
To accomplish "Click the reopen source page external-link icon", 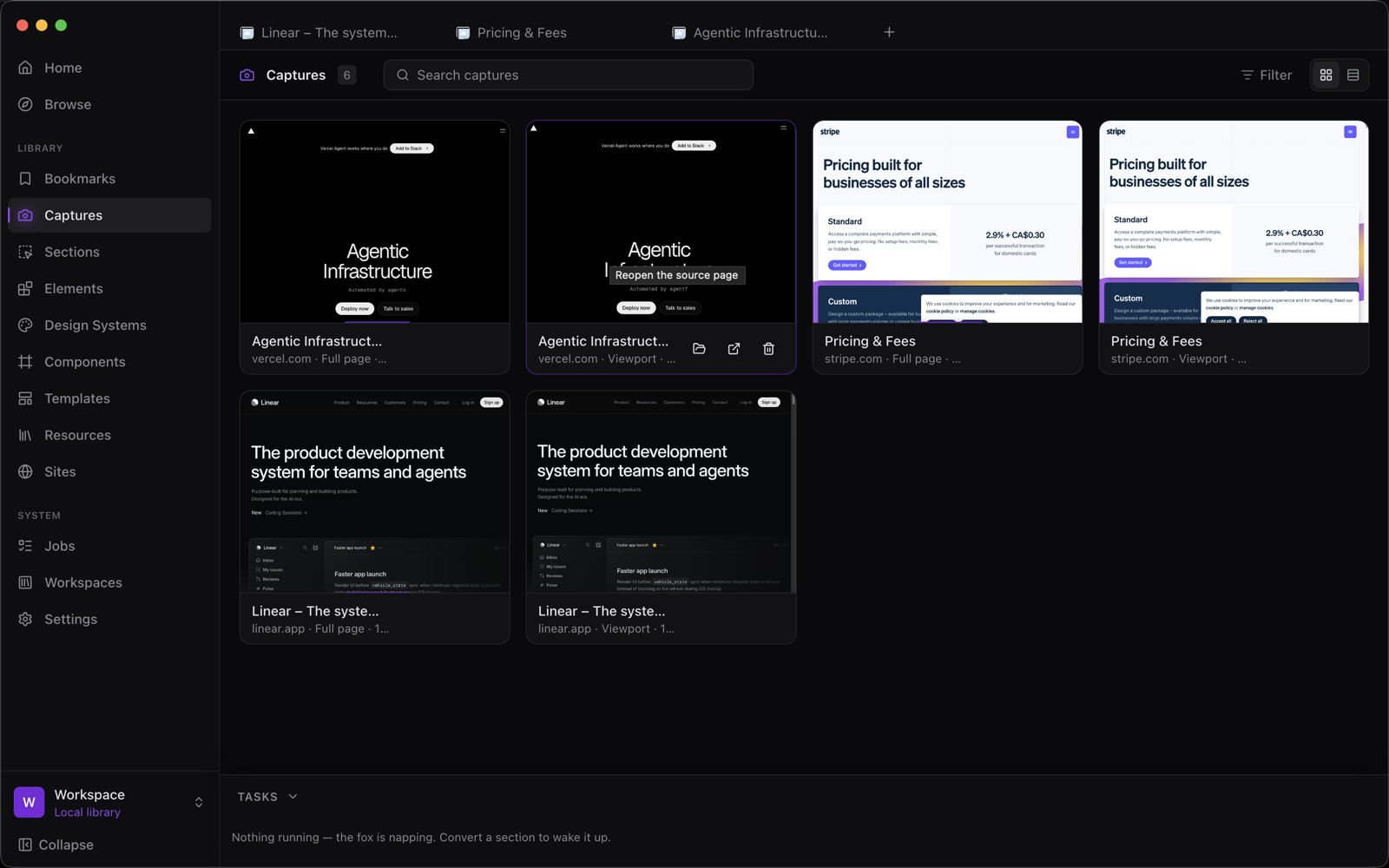I will point(734,349).
